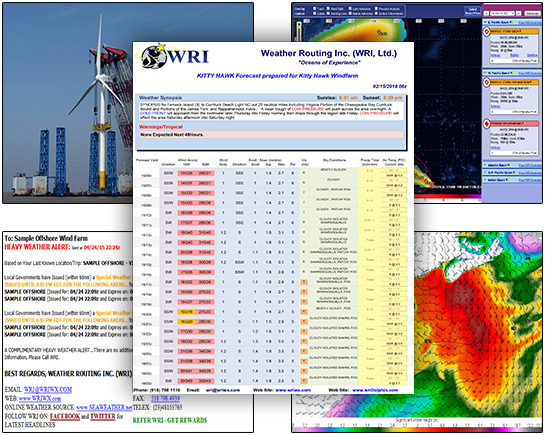Toggle the Wind Radii overlay checkbox
Screen dimensions: 545x435
pyautogui.click(x=328, y=9)
